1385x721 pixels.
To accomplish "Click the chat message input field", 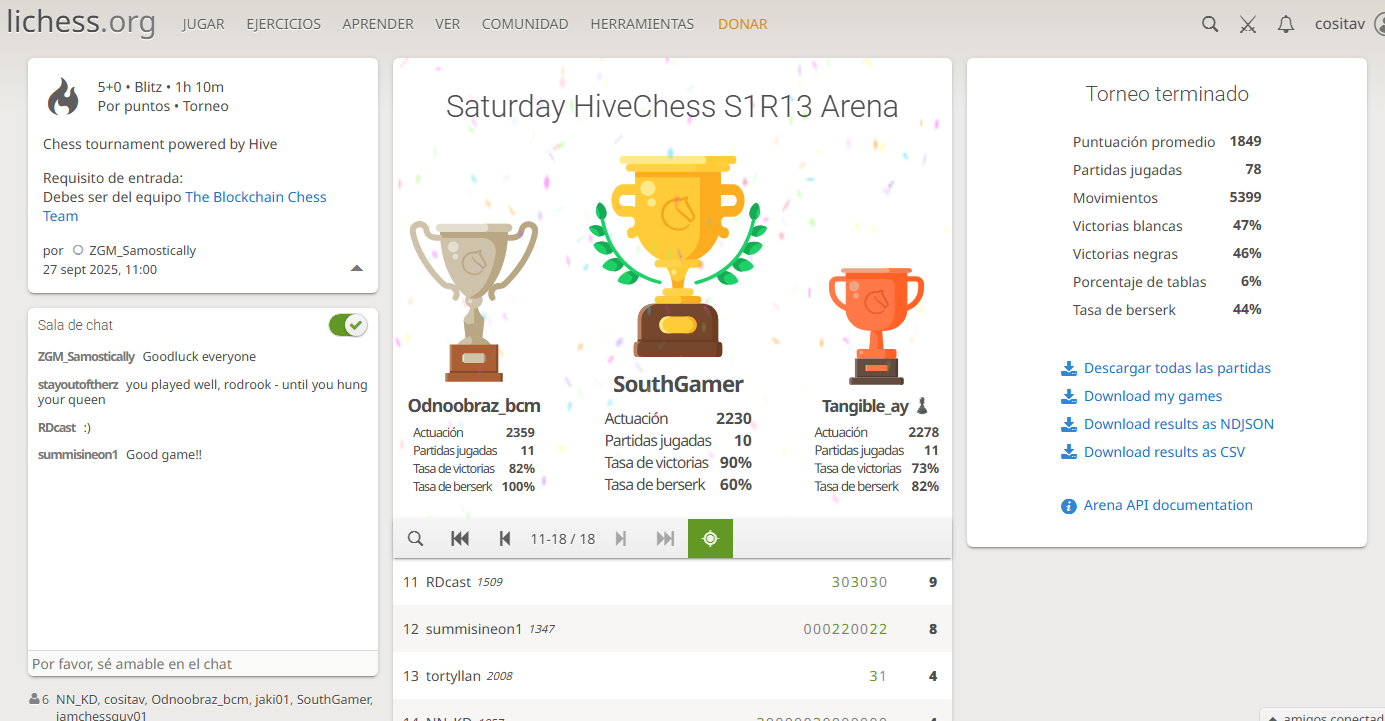I will click(203, 664).
